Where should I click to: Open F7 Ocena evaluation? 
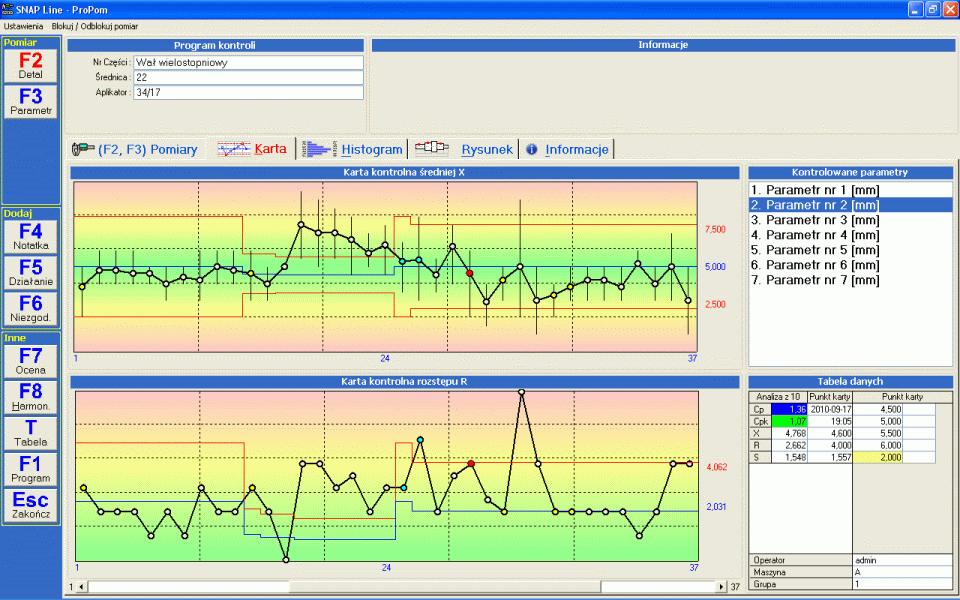click(31, 361)
